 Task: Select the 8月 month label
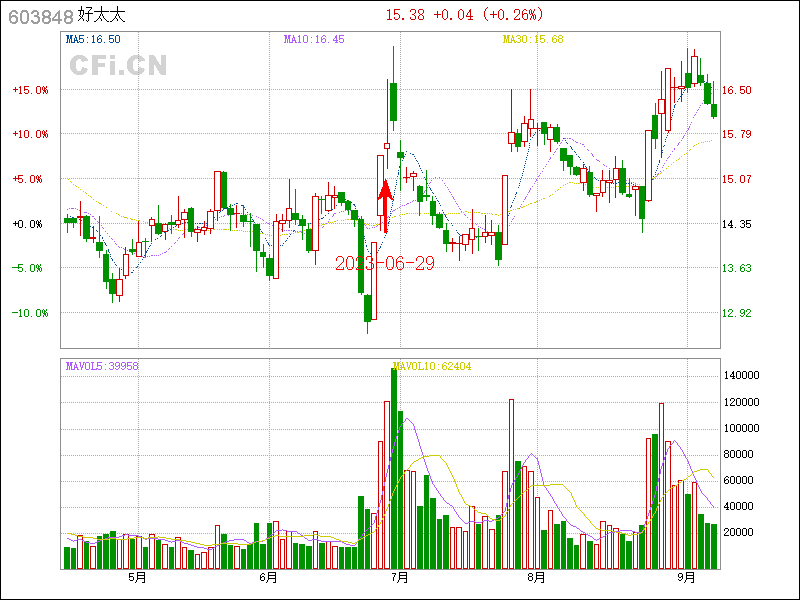point(536,577)
